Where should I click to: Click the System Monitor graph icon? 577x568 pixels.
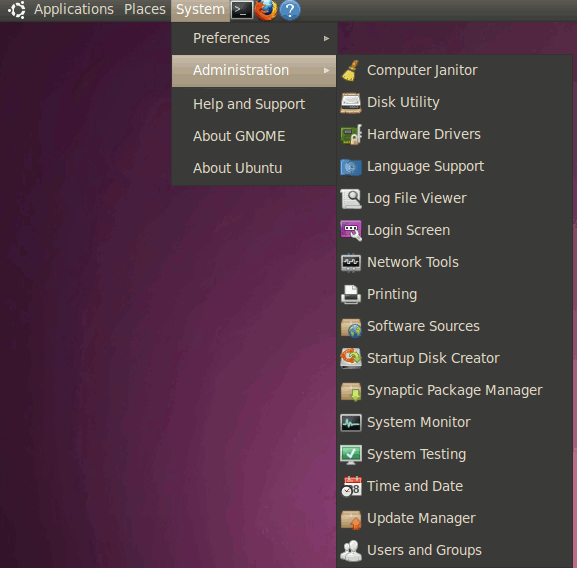click(351, 423)
